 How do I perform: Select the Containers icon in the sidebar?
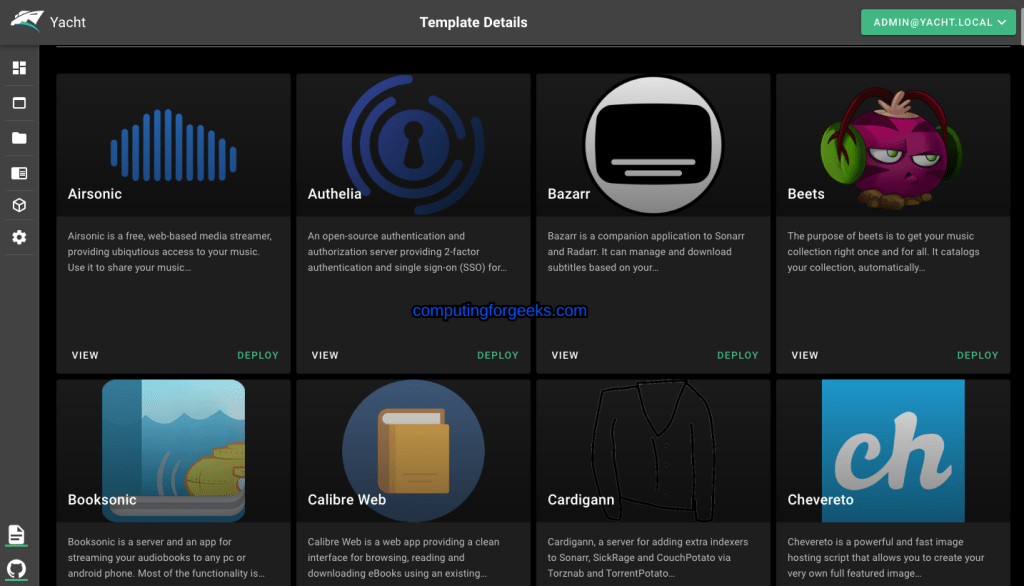coord(18,102)
